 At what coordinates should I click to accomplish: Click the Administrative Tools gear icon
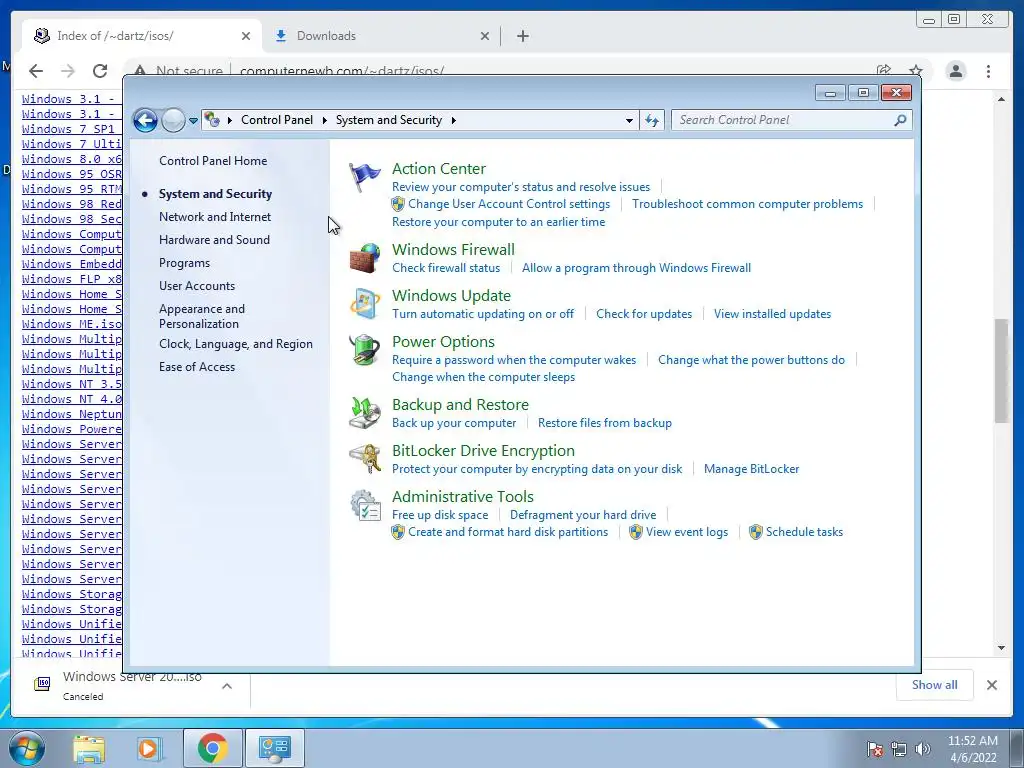365,505
